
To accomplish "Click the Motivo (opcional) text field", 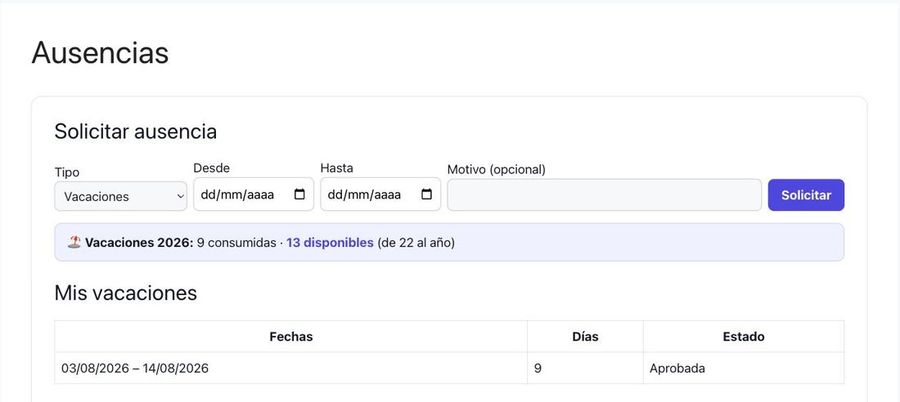I will click(x=604, y=195).
